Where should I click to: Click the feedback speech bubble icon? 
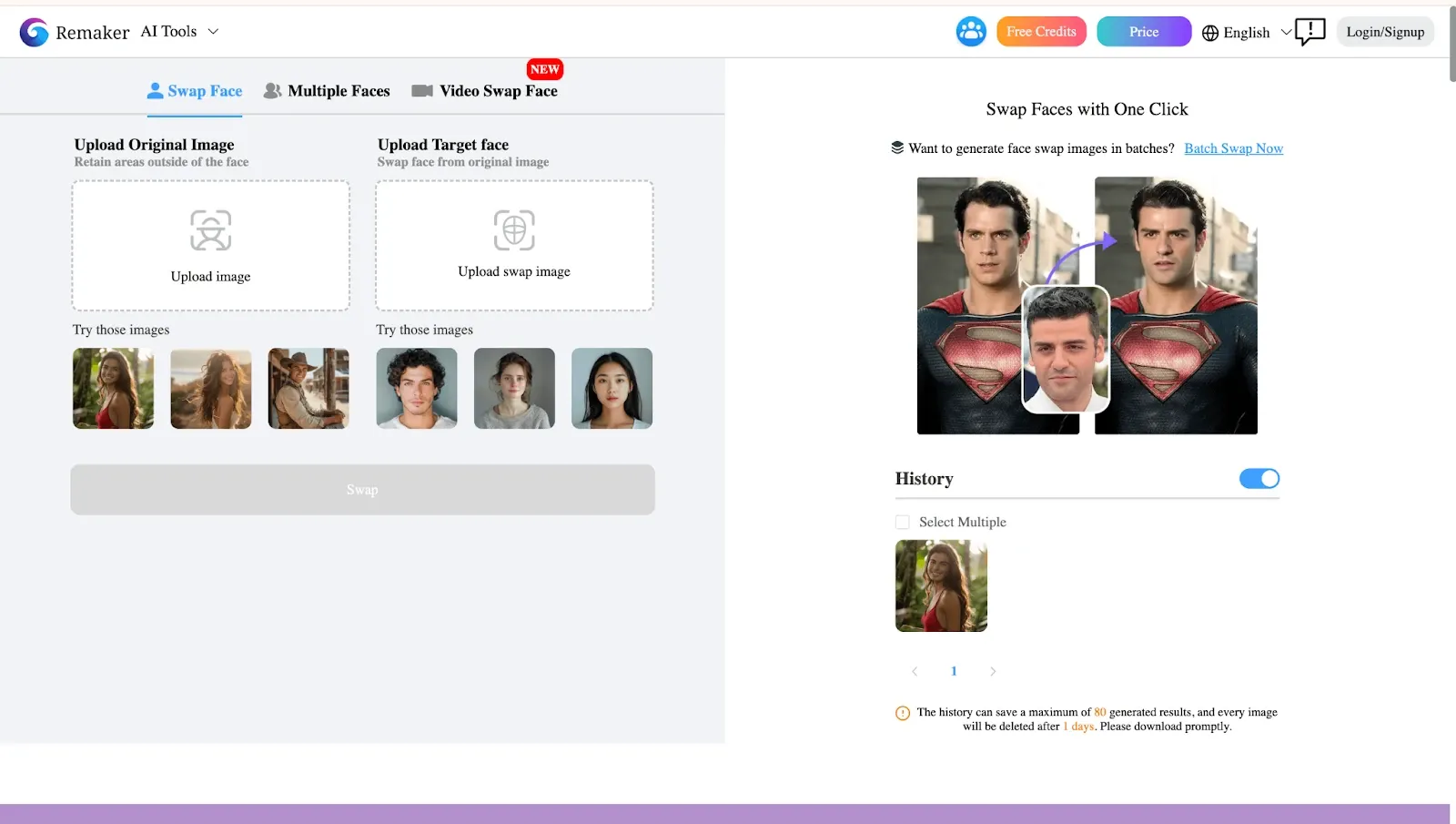[x=1310, y=32]
